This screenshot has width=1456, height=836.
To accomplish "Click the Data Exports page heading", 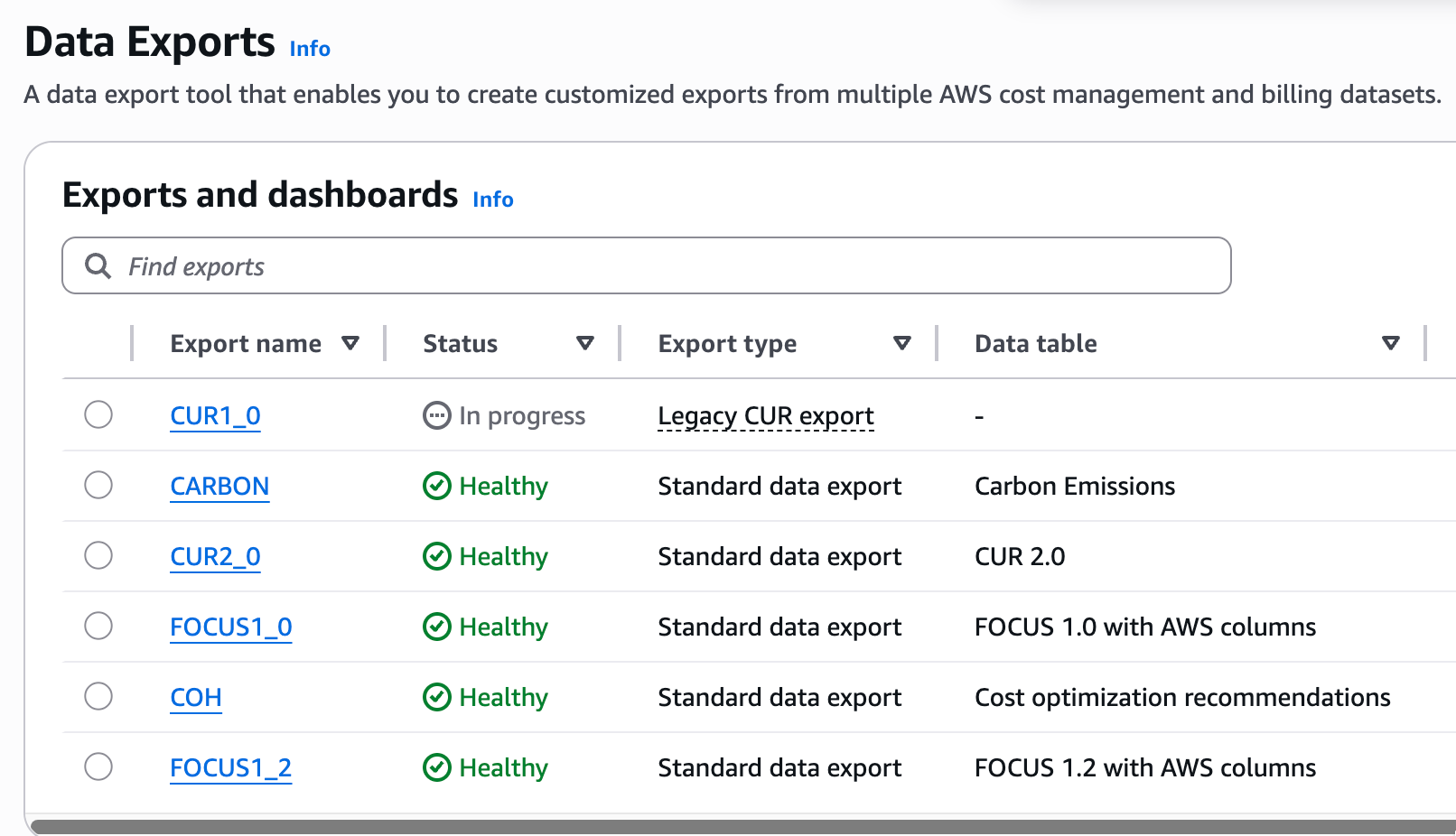I will tap(150, 42).
